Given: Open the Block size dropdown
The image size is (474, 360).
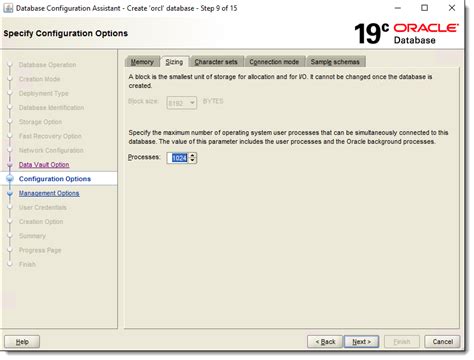Looking at the screenshot, I should click(182, 103).
